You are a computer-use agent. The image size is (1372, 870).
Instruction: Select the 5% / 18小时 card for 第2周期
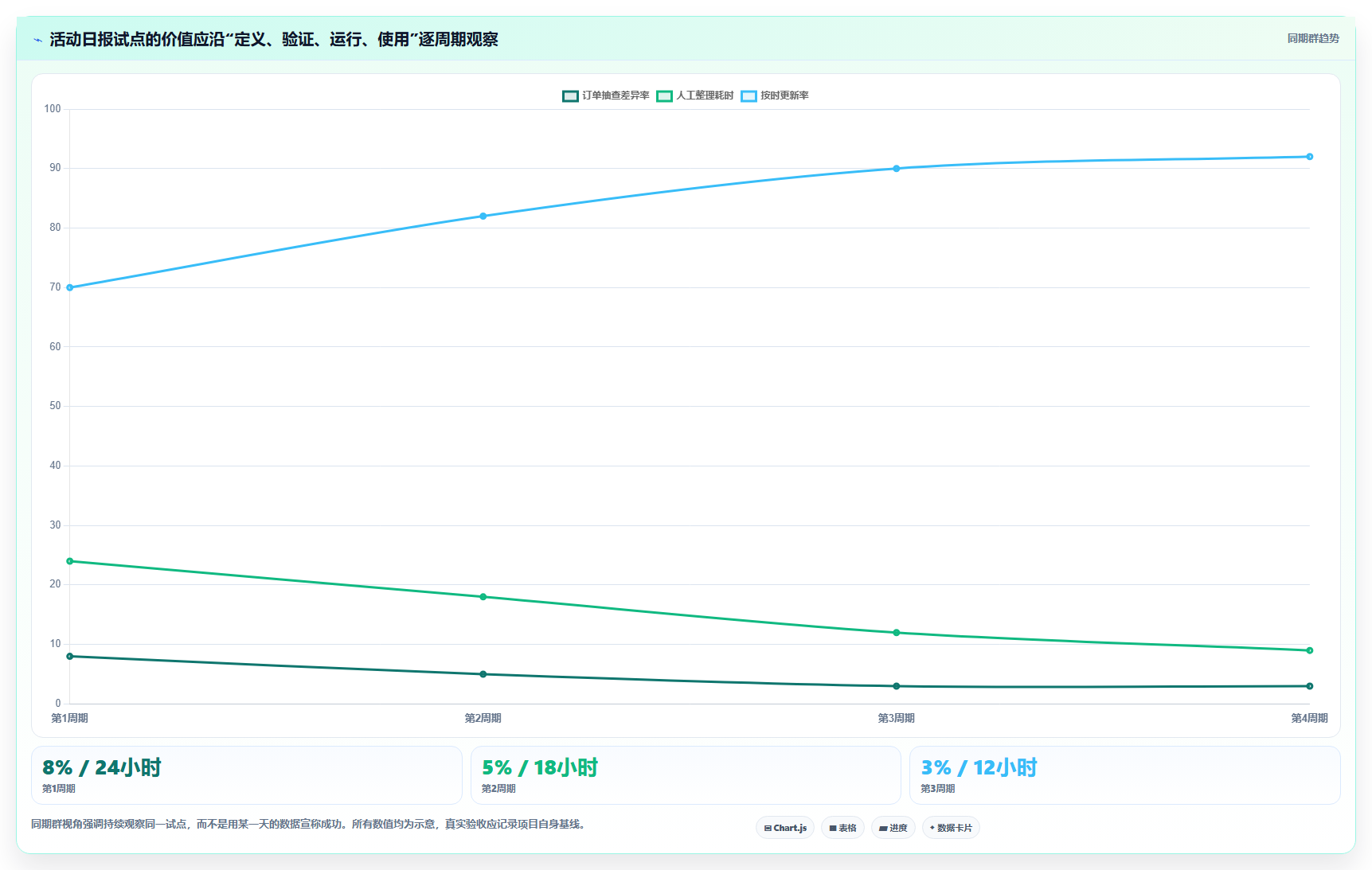pyautogui.click(x=686, y=775)
